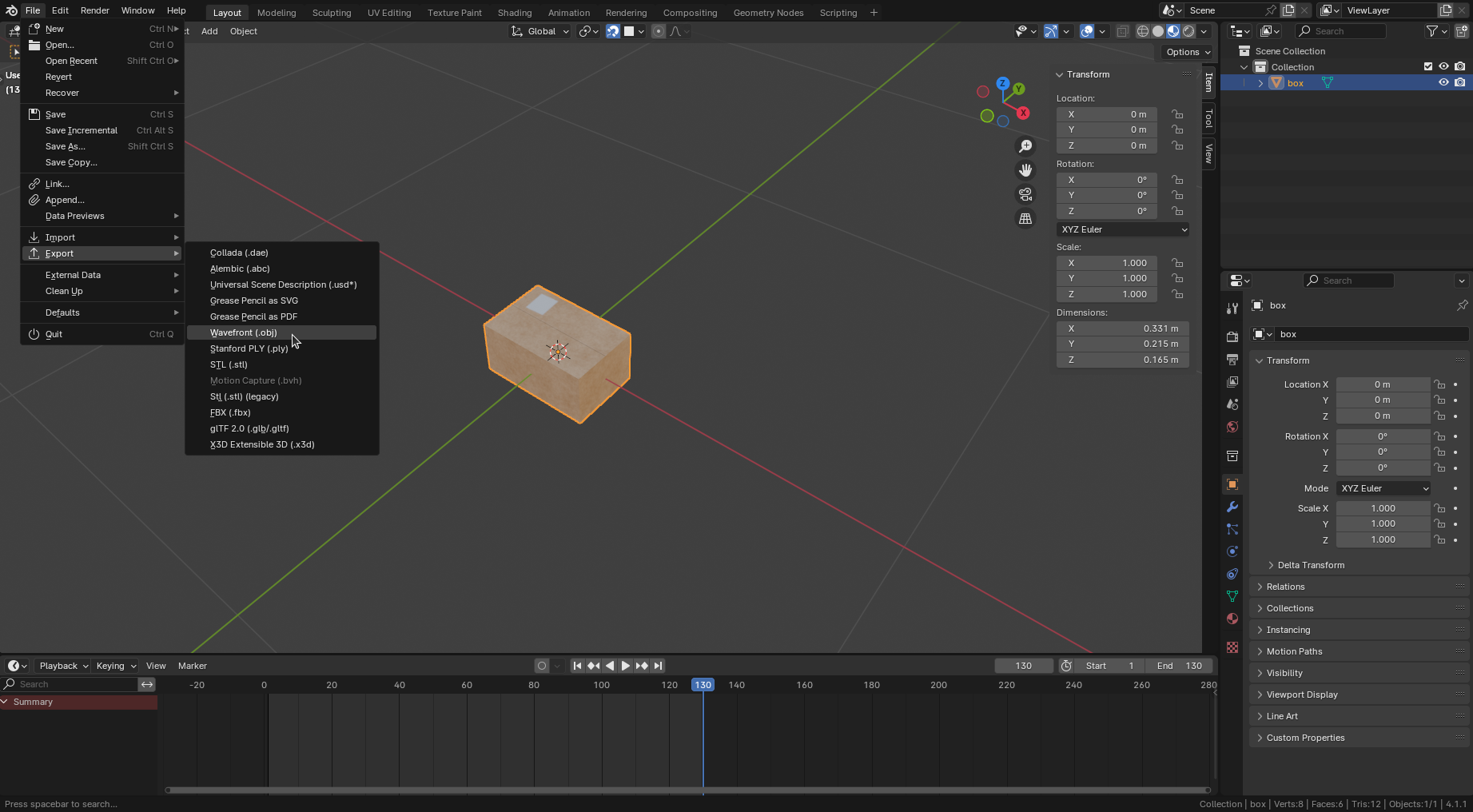The image size is (1473, 812).
Task: Open the Global transform orientation dropdown
Action: coord(540,31)
